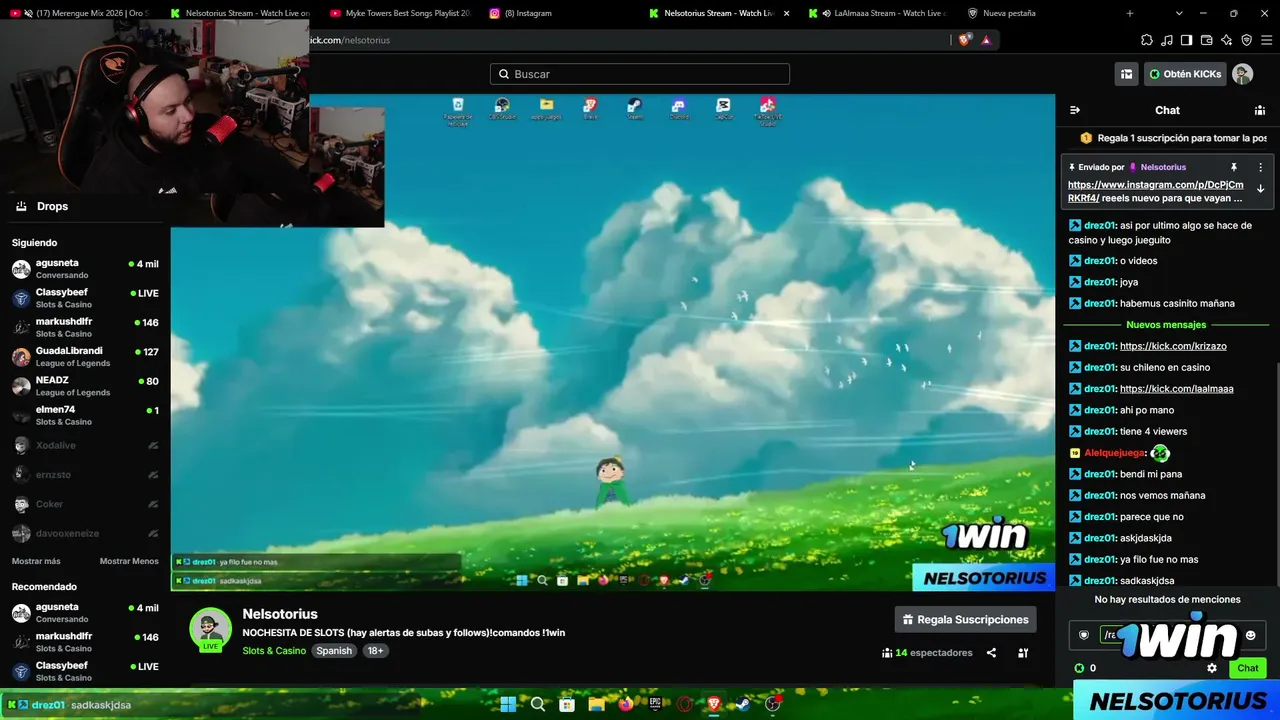1280x720 pixels.
Task: Click the Alelquejuega username in chat
Action: pos(1114,453)
